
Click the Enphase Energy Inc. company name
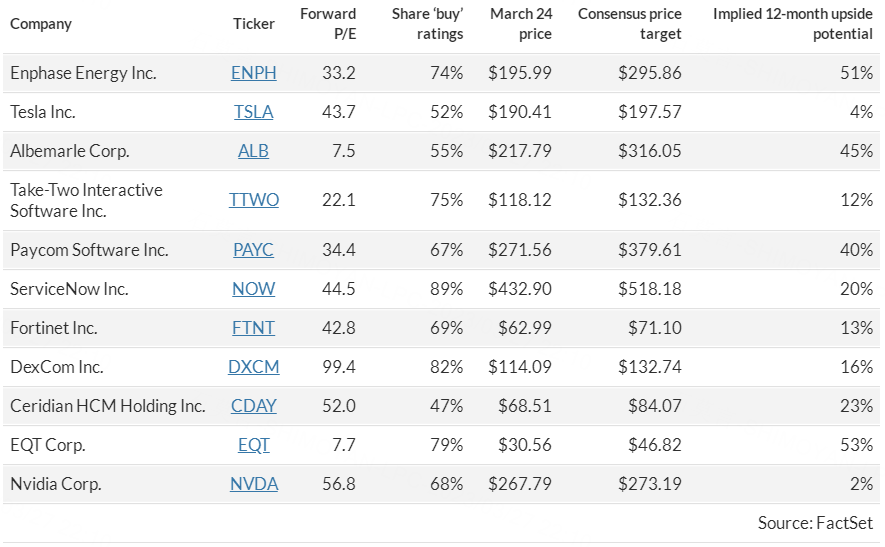(x=83, y=73)
